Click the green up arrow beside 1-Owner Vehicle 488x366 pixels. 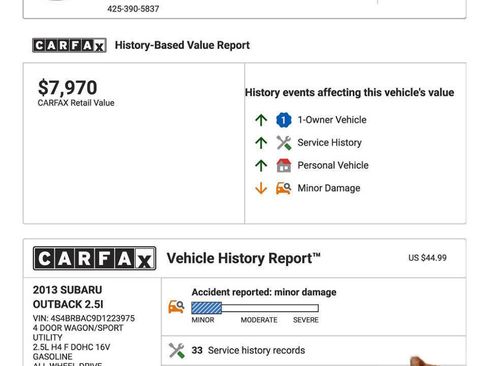pos(261,120)
